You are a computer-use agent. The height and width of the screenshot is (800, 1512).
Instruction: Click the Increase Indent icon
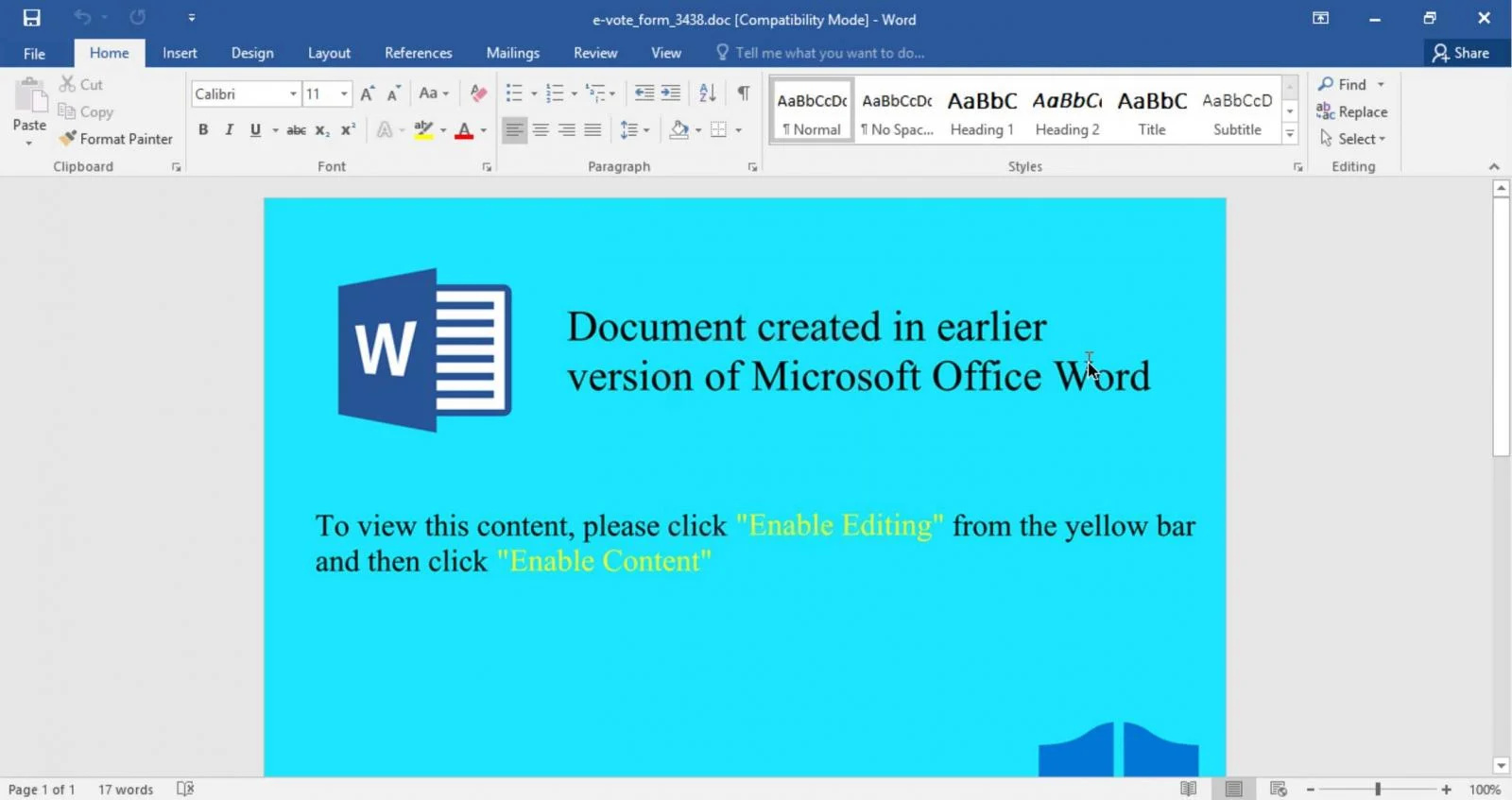coord(670,93)
